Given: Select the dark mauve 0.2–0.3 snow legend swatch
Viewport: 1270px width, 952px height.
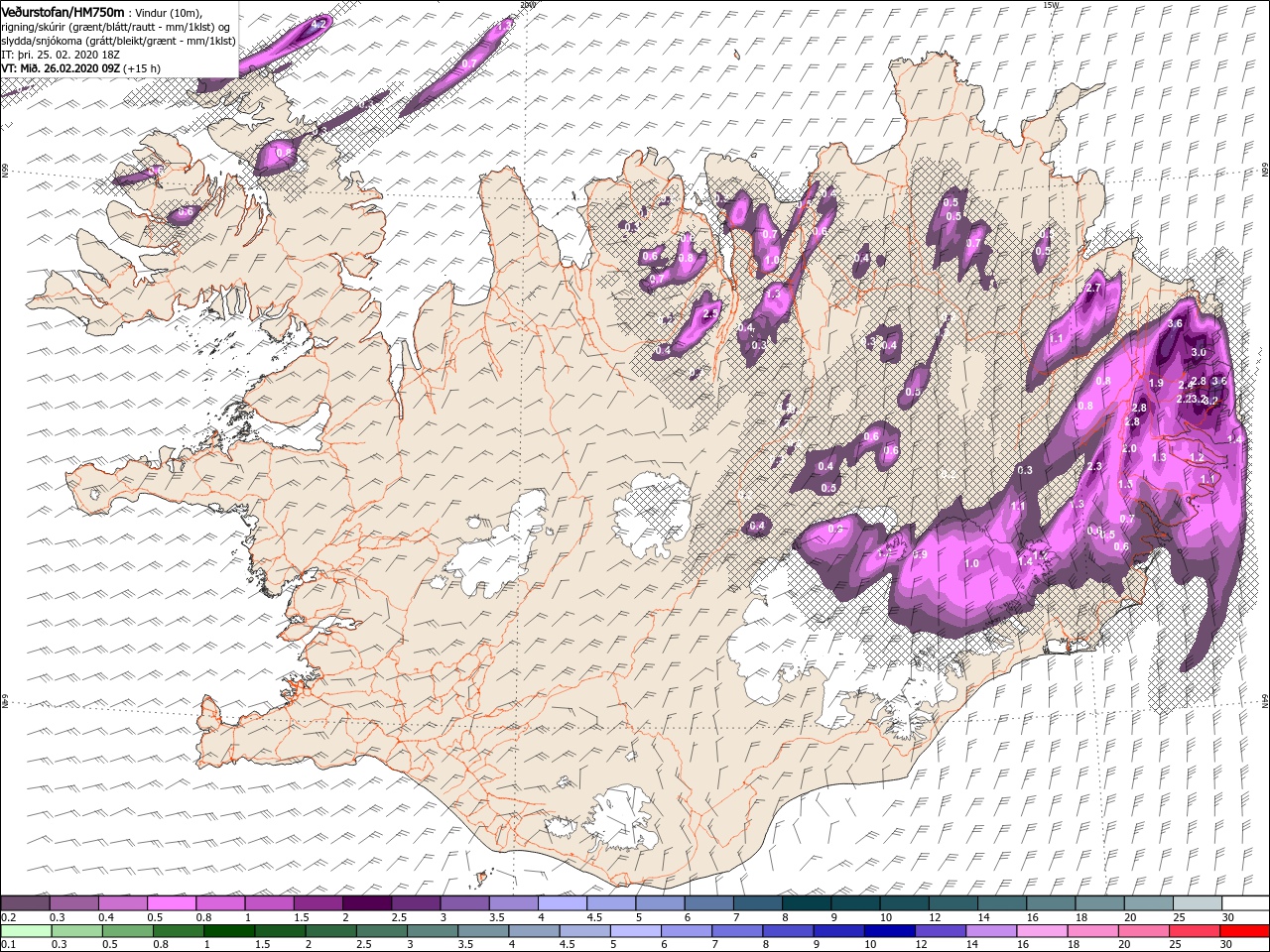Looking at the screenshot, I should (26, 902).
